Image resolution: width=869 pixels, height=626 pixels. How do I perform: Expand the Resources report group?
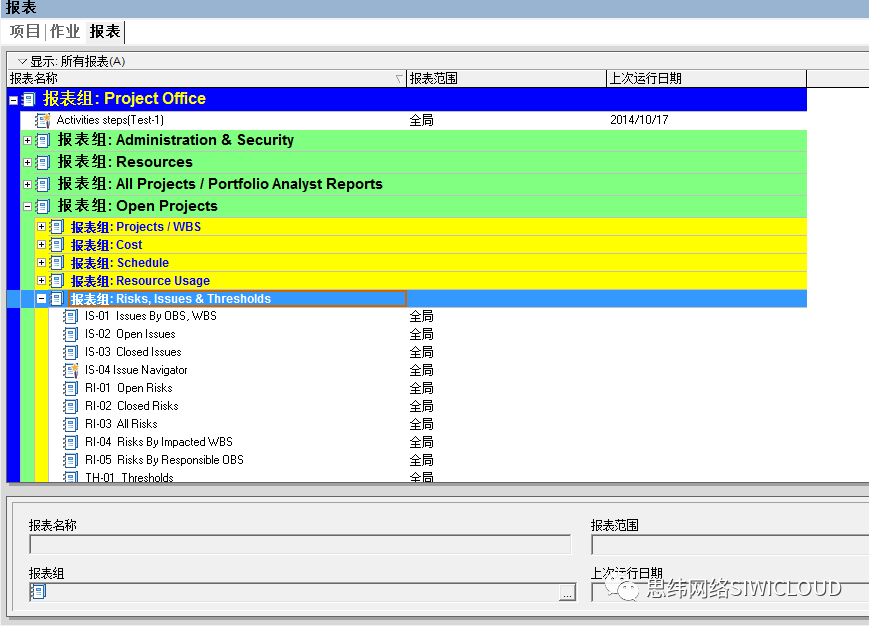click(27, 162)
